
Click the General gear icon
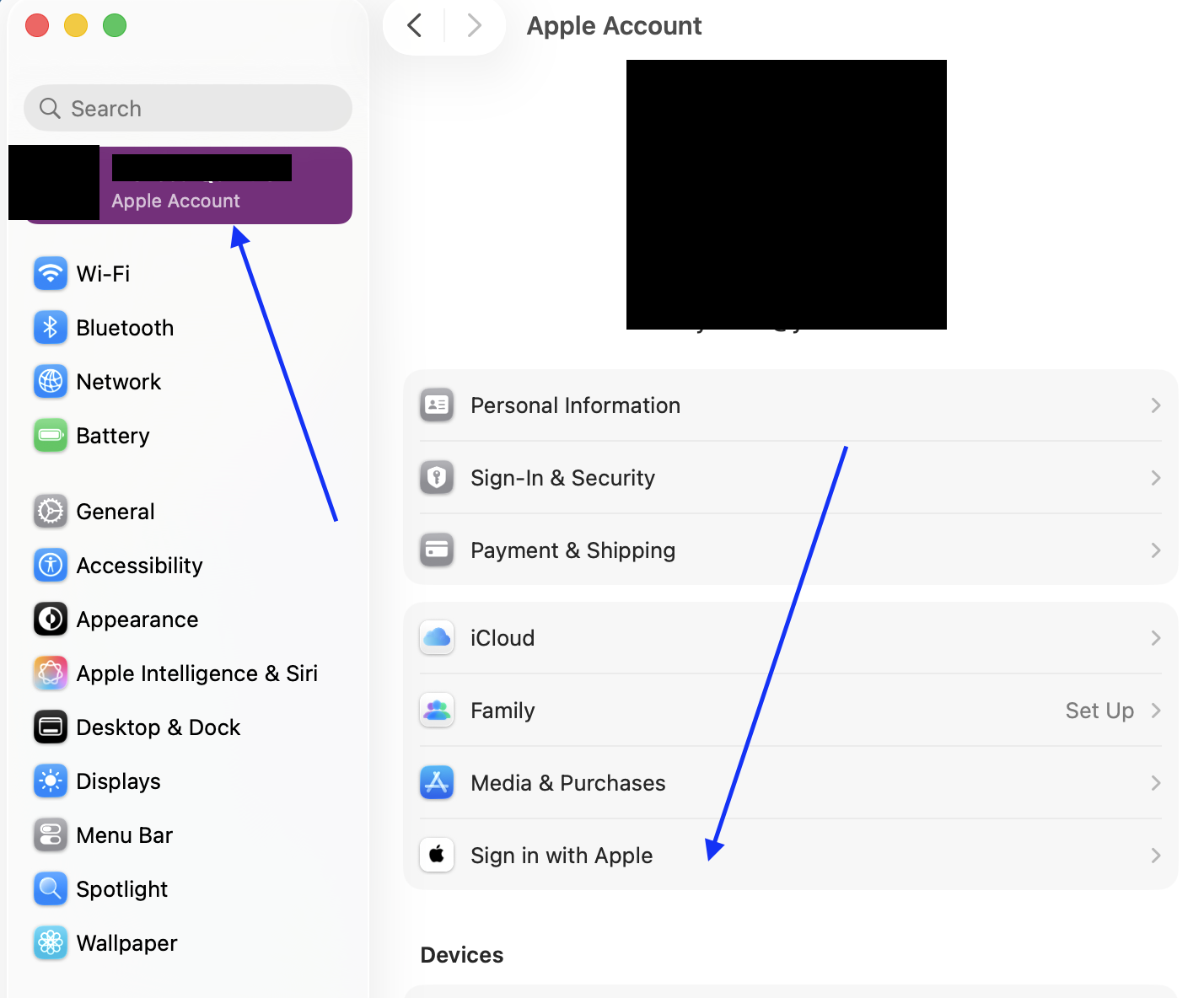[x=51, y=512]
